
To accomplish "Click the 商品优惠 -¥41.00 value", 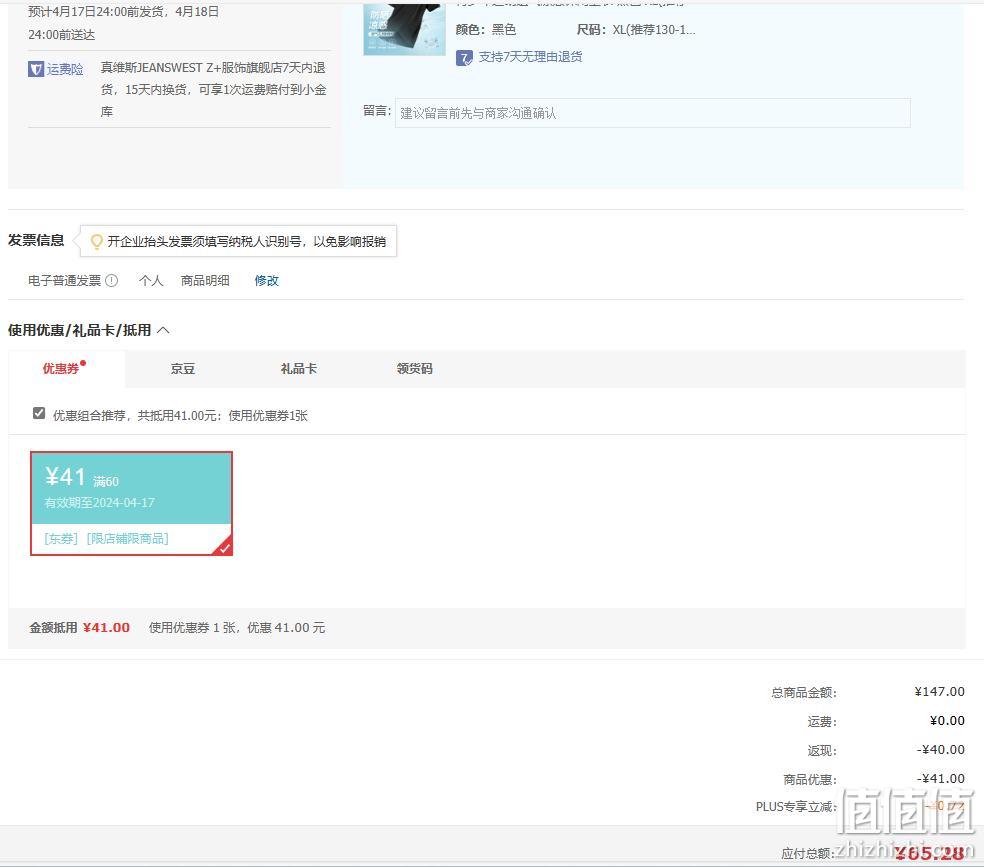I will (x=940, y=778).
